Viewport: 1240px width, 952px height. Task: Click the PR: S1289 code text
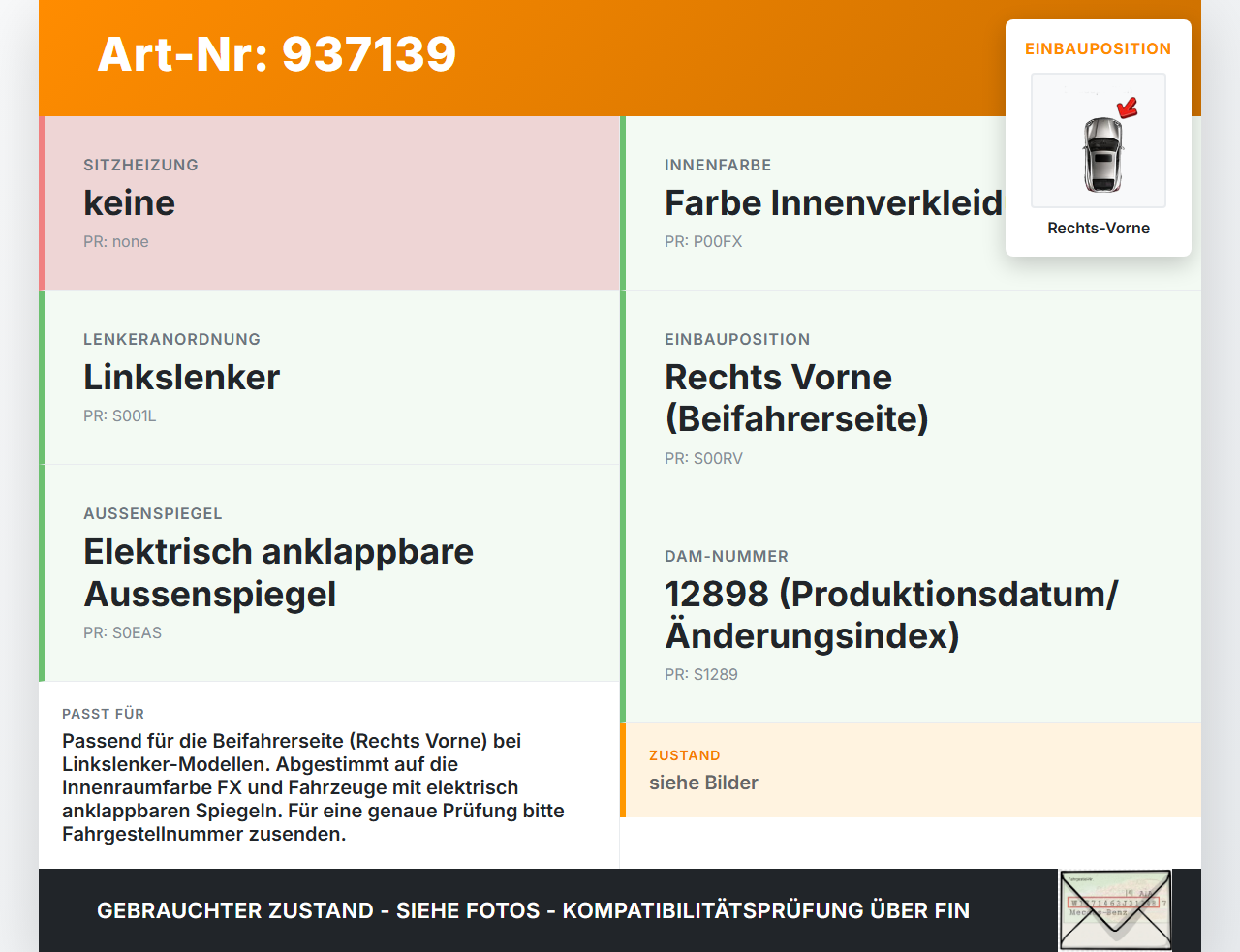coord(701,674)
